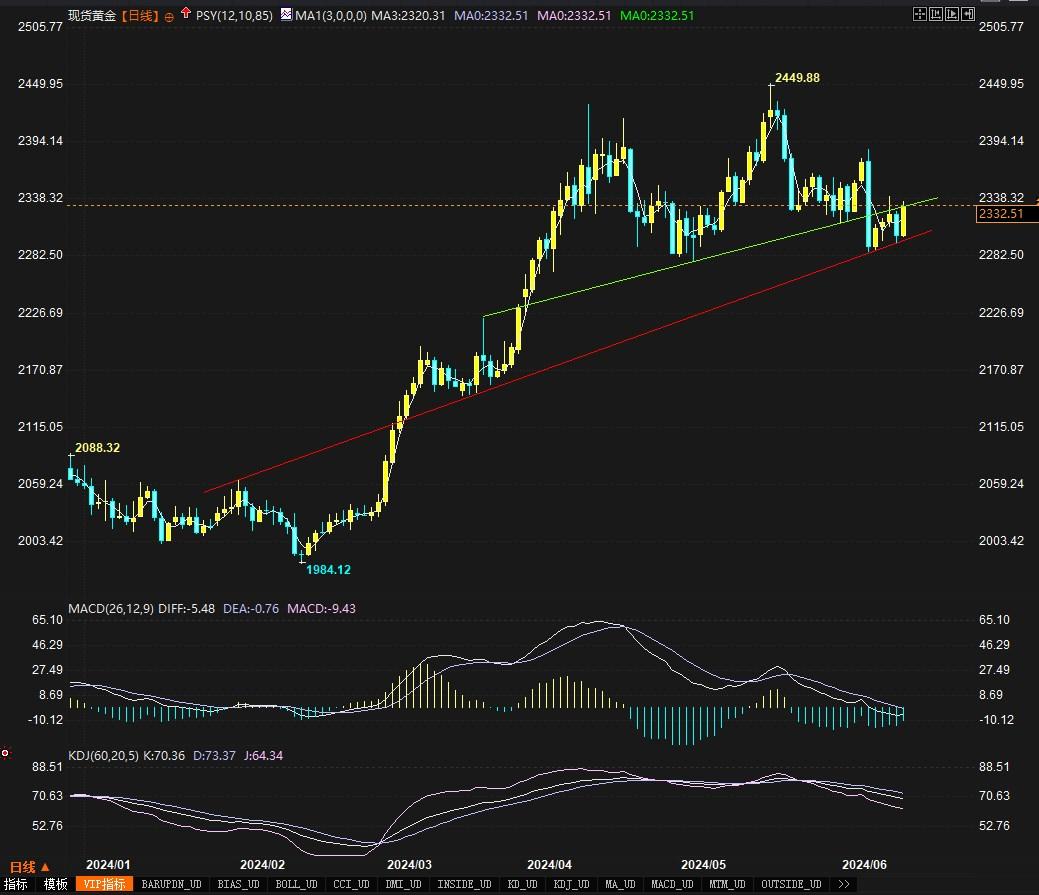Click the KDJ(60,20,5) indicator label
Viewport: 1039px width, 895px height.
tap(102, 755)
